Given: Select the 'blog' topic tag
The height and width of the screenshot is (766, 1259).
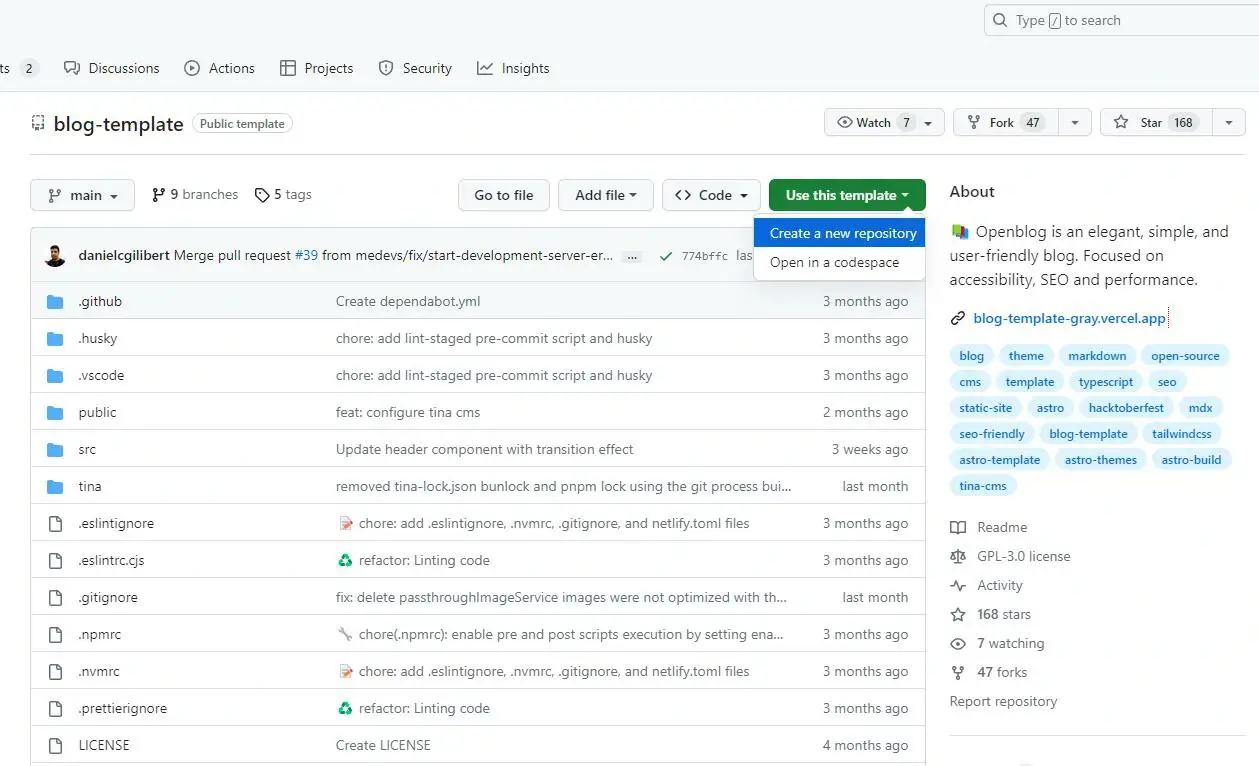Looking at the screenshot, I should pyautogui.click(x=971, y=355).
